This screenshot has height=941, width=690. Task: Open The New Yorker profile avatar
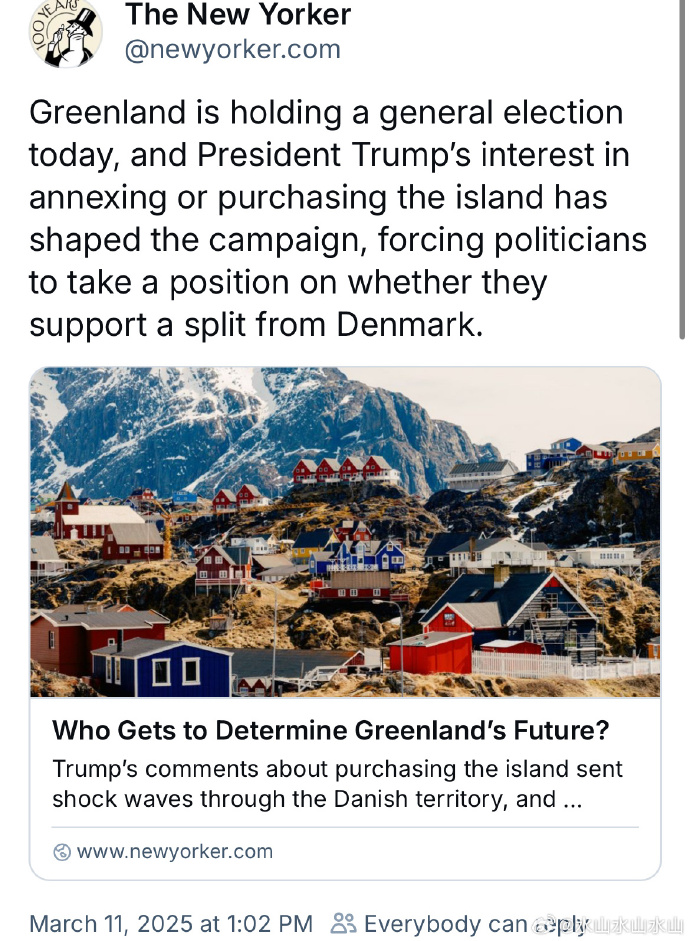pyautogui.click(x=65, y=33)
